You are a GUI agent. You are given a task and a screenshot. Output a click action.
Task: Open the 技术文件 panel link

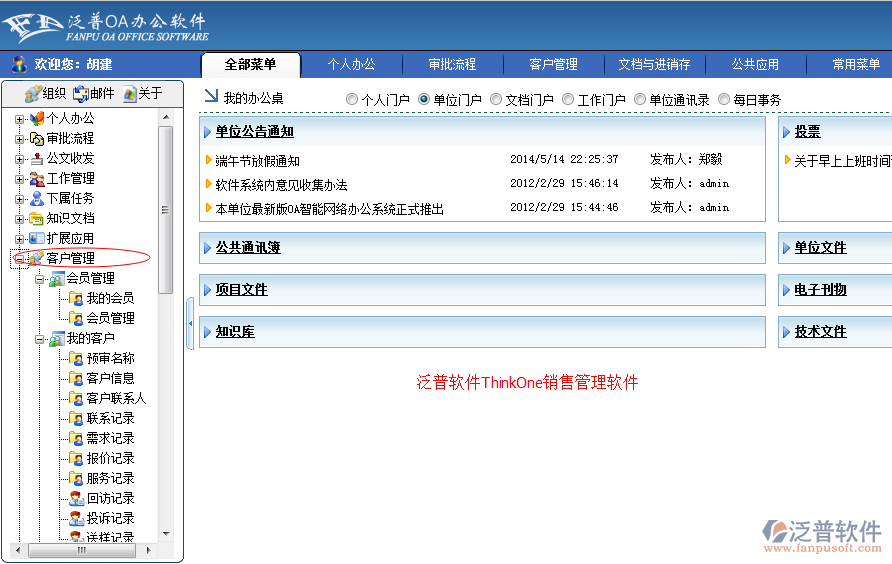[820, 332]
